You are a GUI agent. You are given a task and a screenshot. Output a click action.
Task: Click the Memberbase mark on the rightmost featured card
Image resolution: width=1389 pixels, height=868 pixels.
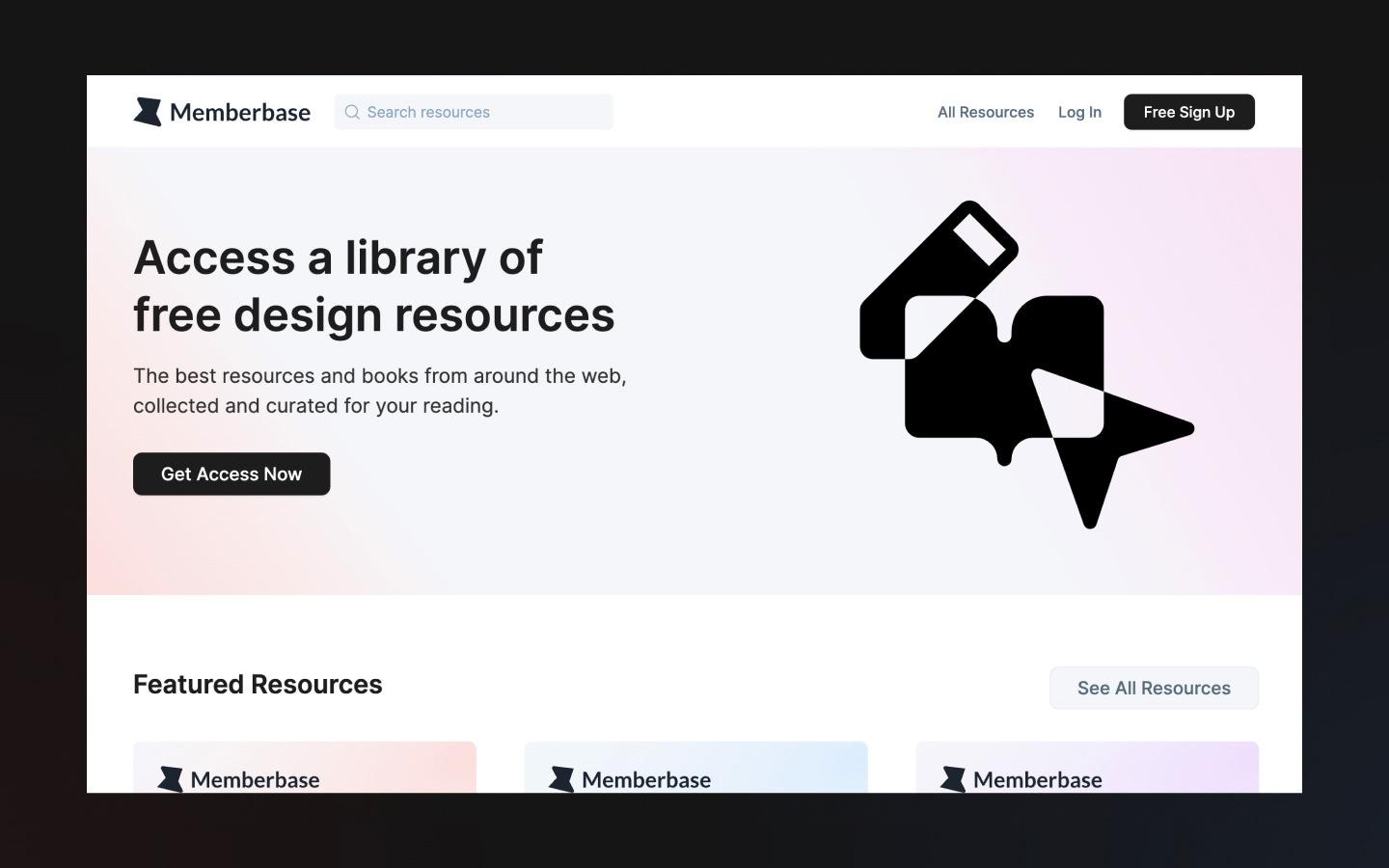[954, 777]
